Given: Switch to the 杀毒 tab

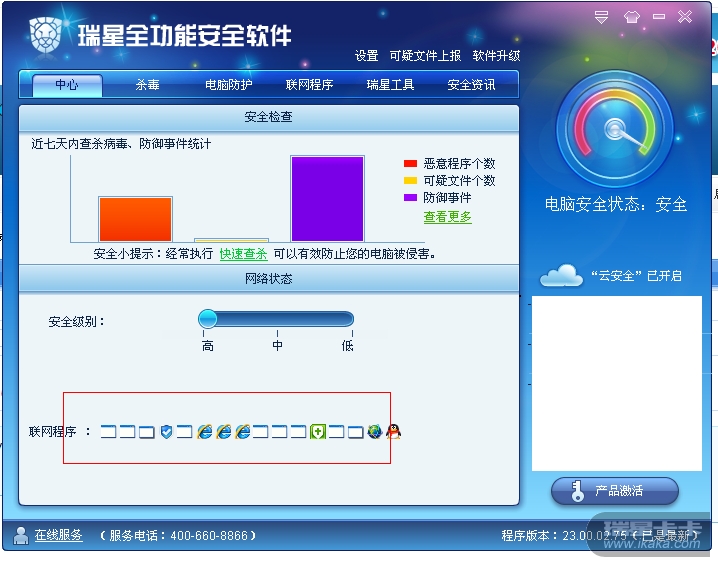Looking at the screenshot, I should 147,85.
